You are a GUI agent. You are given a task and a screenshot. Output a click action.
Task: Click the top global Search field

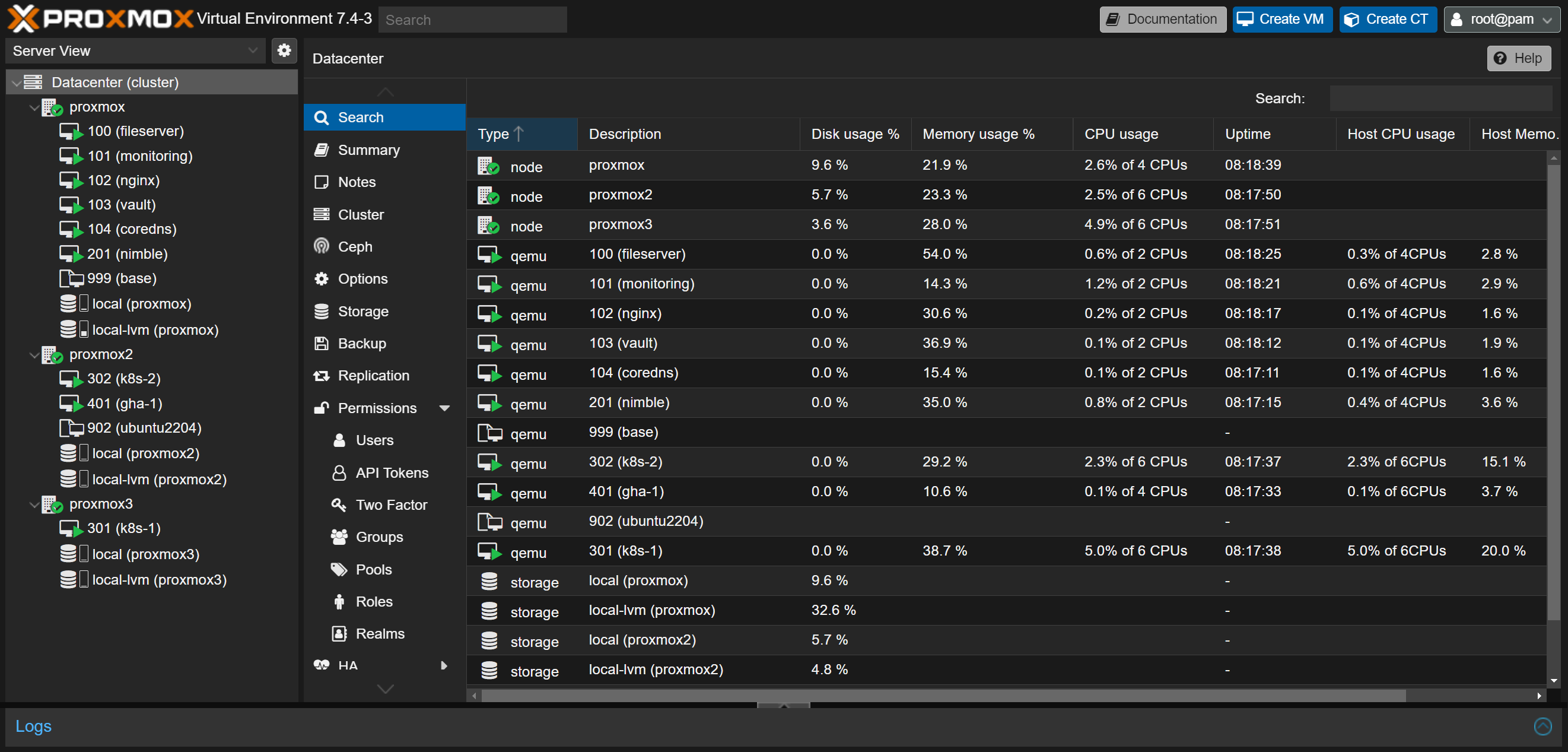click(472, 20)
